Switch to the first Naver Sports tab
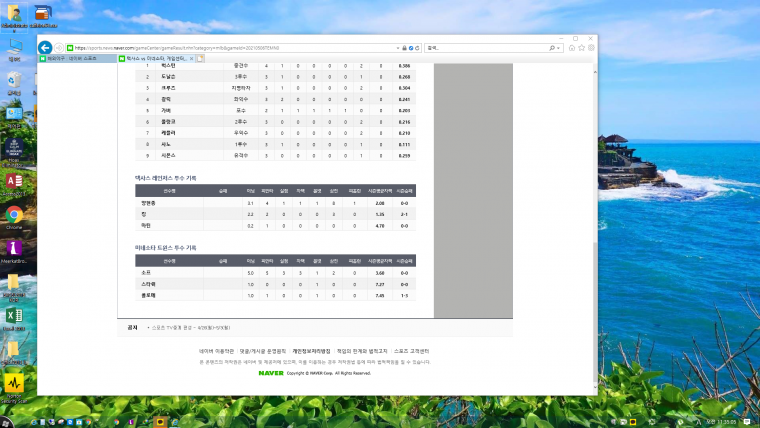Image resolution: width=760 pixels, height=428 pixels. tap(77, 58)
